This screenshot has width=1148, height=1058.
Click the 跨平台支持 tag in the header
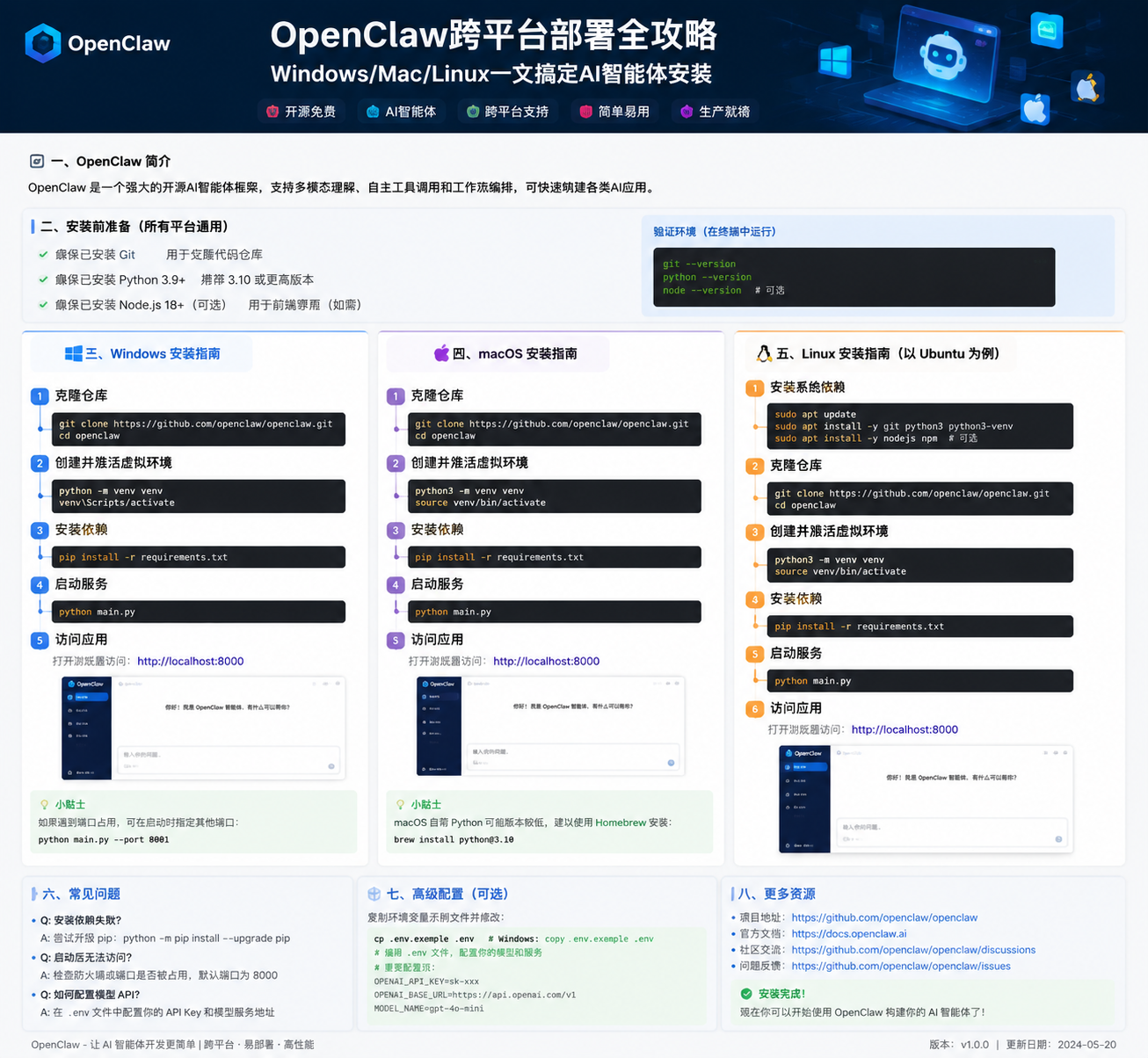pyautogui.click(x=507, y=112)
